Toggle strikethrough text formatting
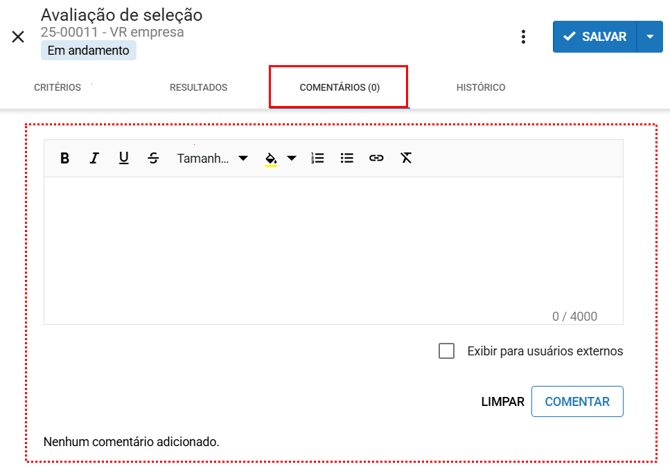 pyautogui.click(x=153, y=158)
